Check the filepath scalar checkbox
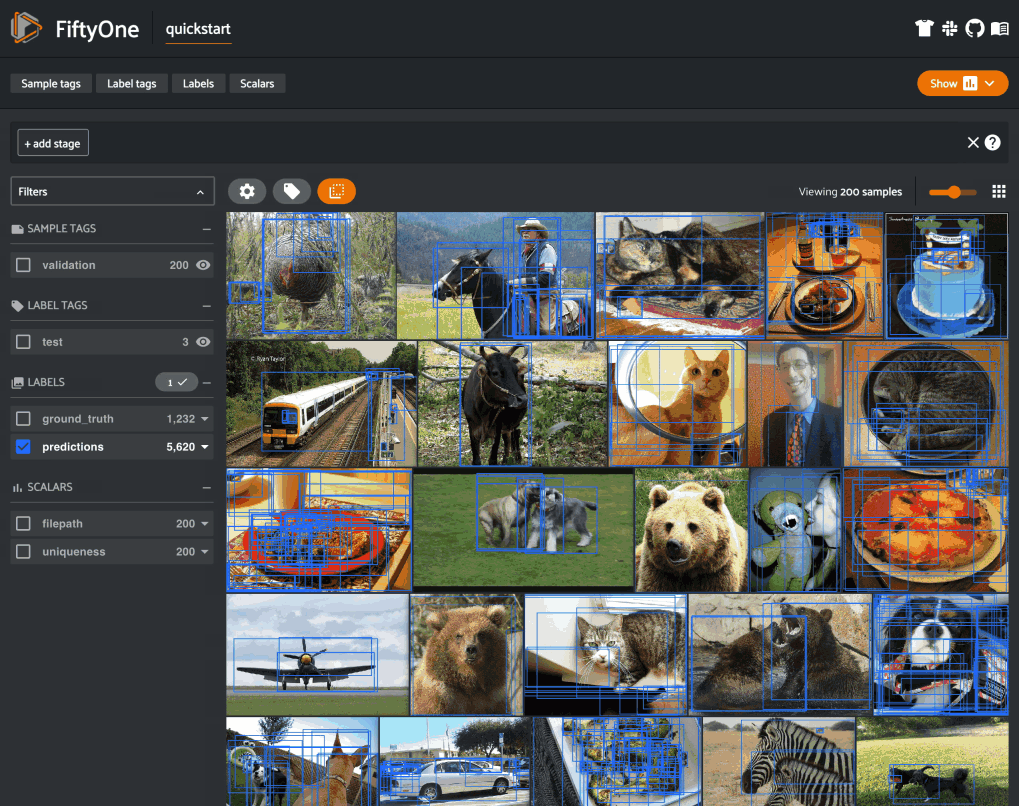This screenshot has width=1019, height=806. click(23, 523)
